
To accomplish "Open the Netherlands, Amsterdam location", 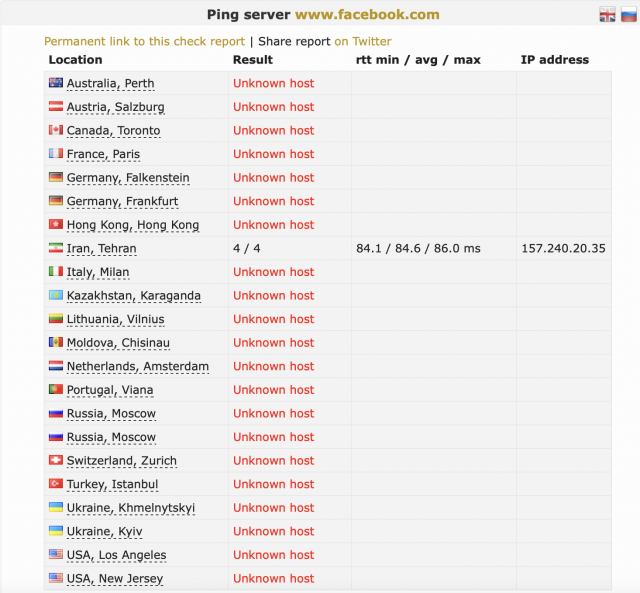I will point(137,366).
